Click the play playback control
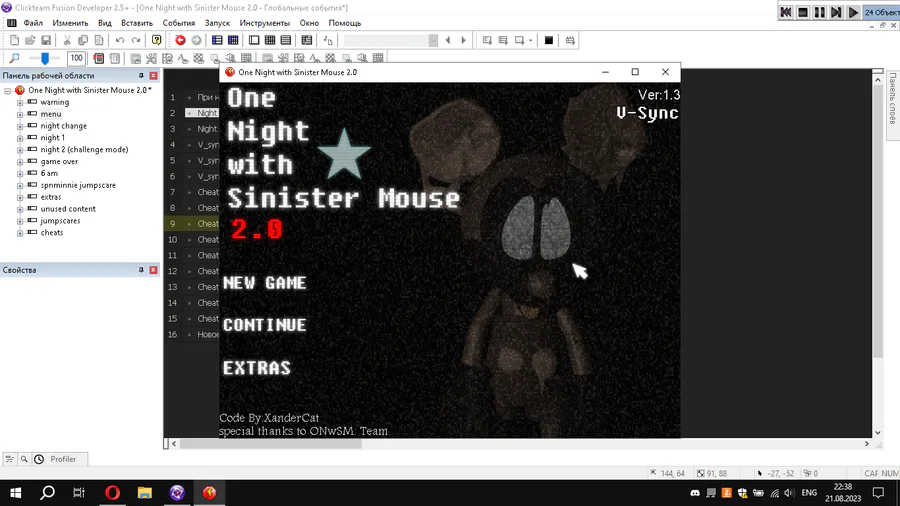The height and width of the screenshot is (506, 900). click(854, 12)
